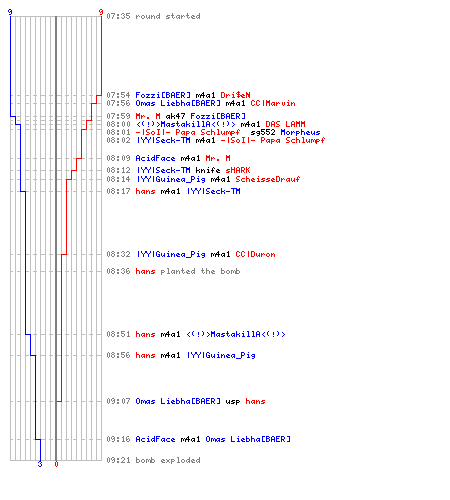The image size is (450, 500).
Task: Select sHARK in the knife kill line
Action: coord(238,170)
